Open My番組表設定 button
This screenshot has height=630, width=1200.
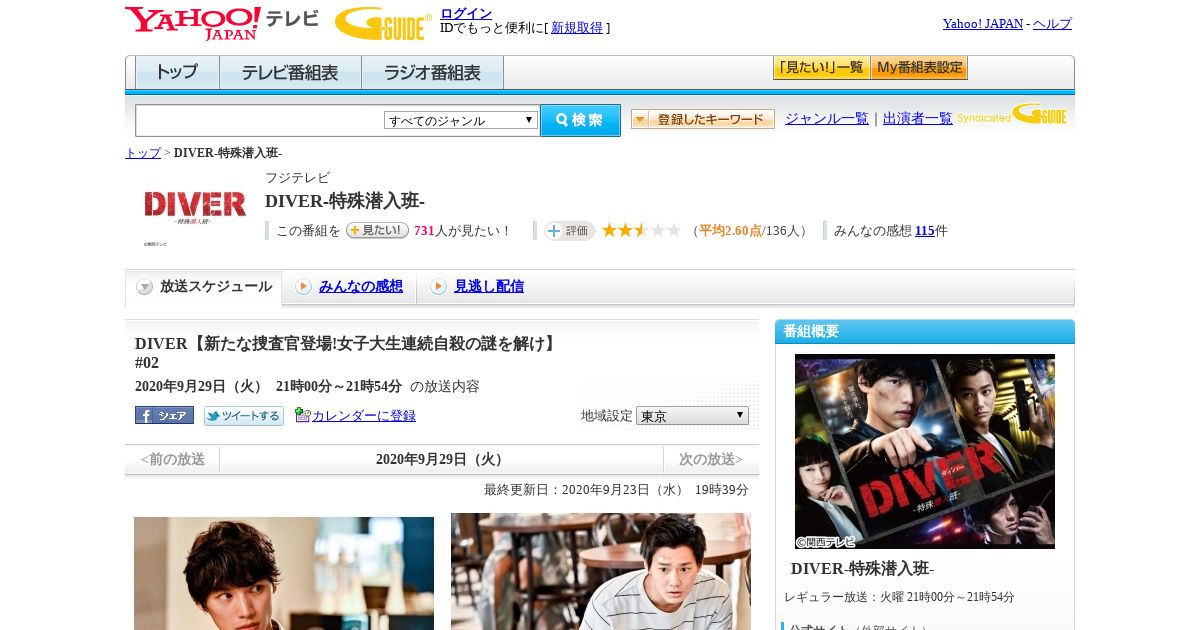tap(919, 68)
